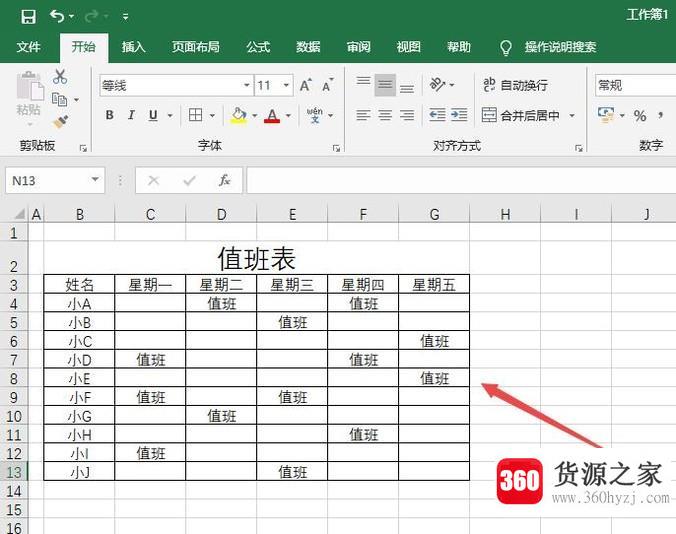Open Copy options dropdown arrow

coord(76,100)
